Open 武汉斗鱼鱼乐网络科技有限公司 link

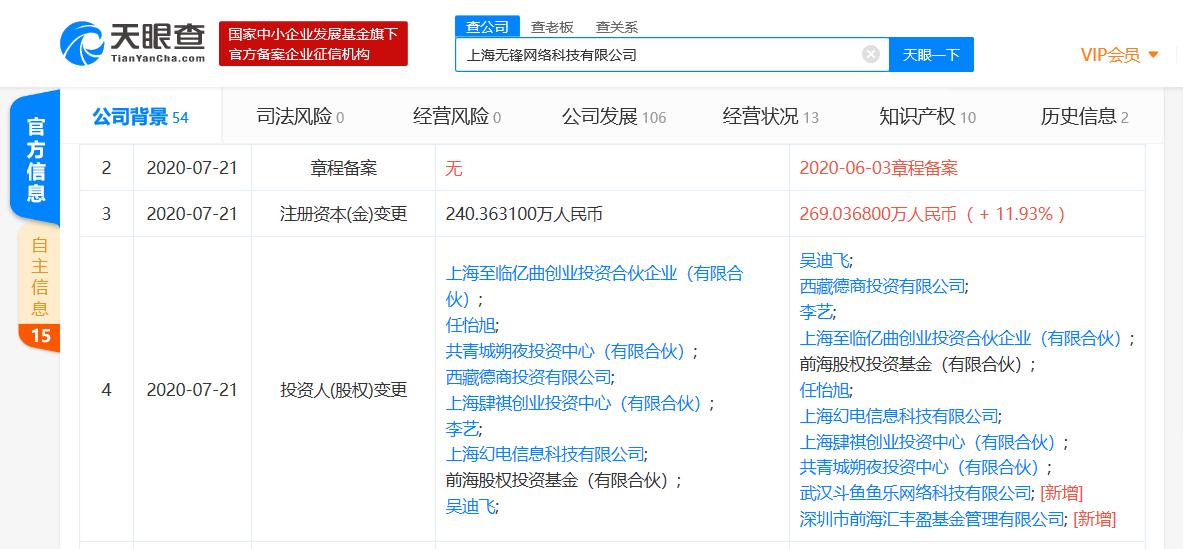click(x=915, y=493)
